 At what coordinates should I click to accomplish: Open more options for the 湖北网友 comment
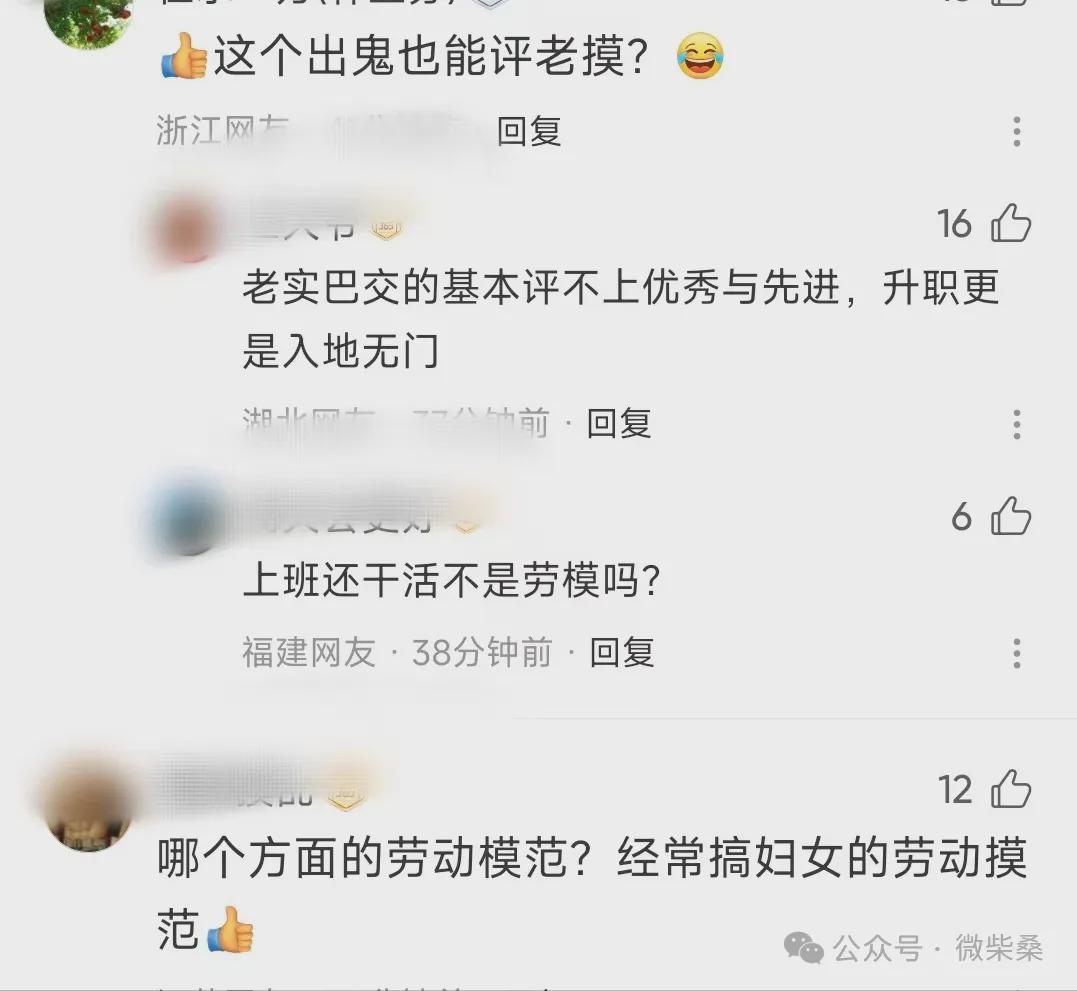tap(1017, 424)
